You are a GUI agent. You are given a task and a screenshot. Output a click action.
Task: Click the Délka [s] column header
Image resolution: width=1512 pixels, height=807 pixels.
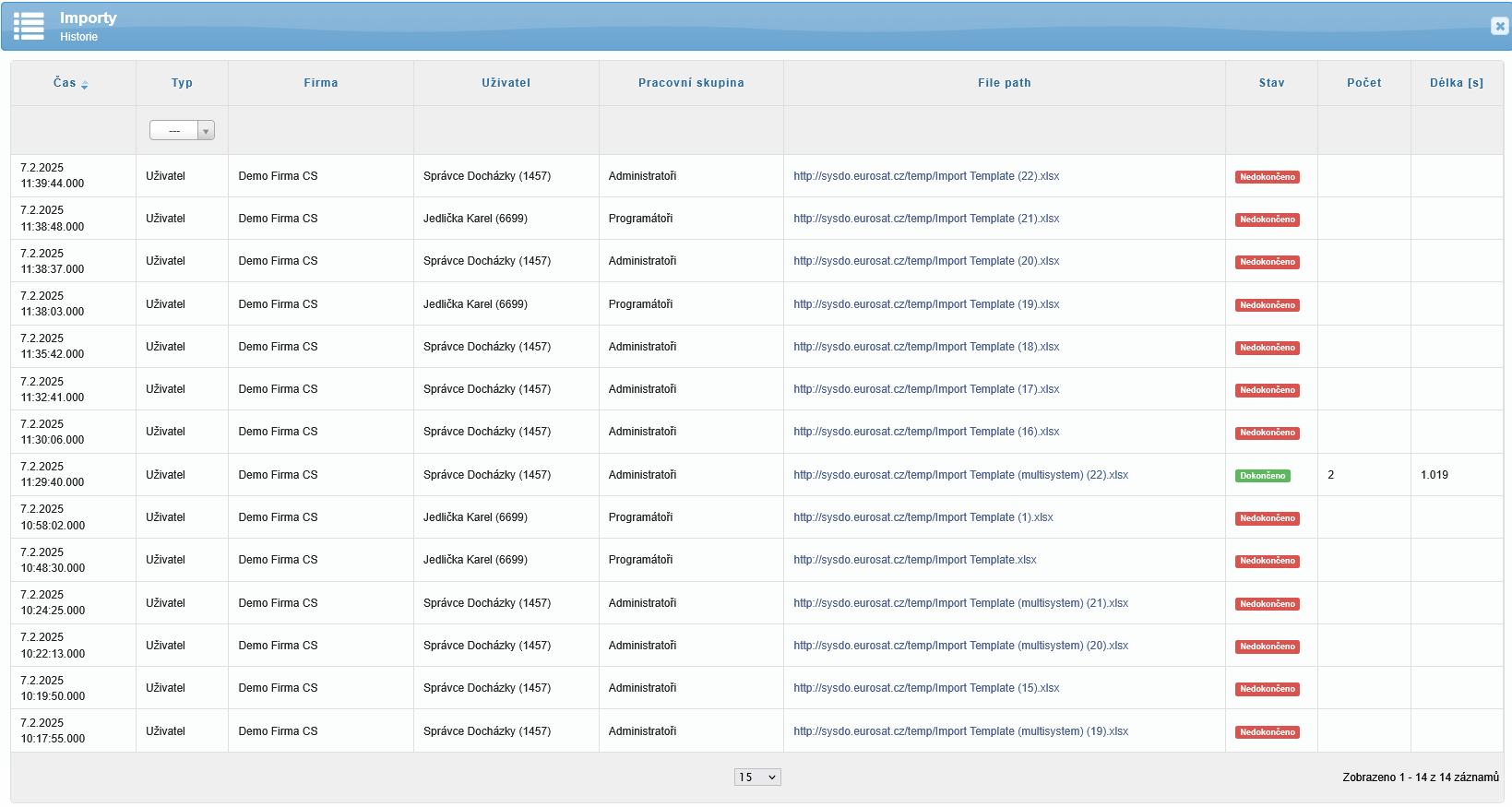pos(1456,83)
